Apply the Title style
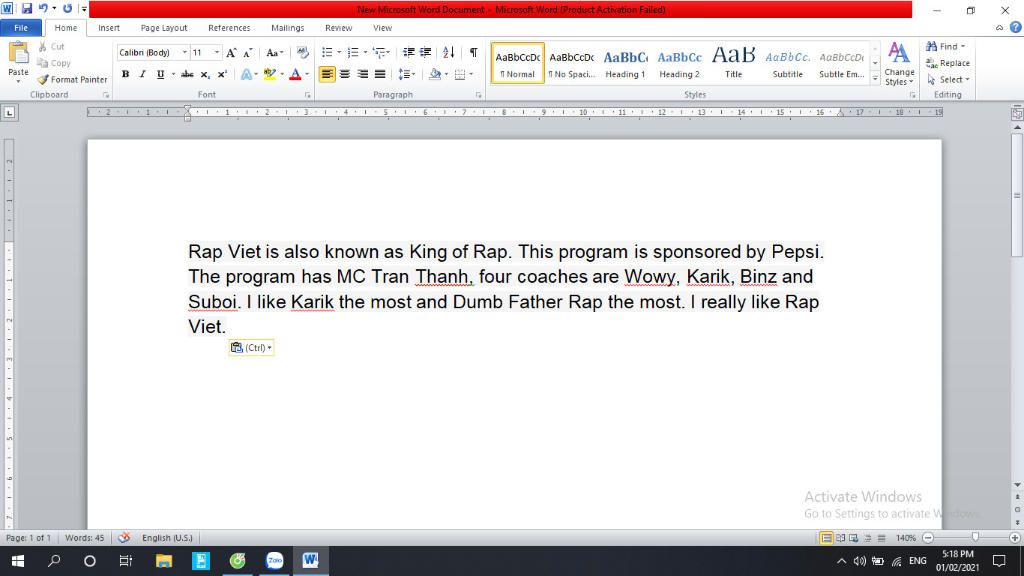 click(733, 63)
